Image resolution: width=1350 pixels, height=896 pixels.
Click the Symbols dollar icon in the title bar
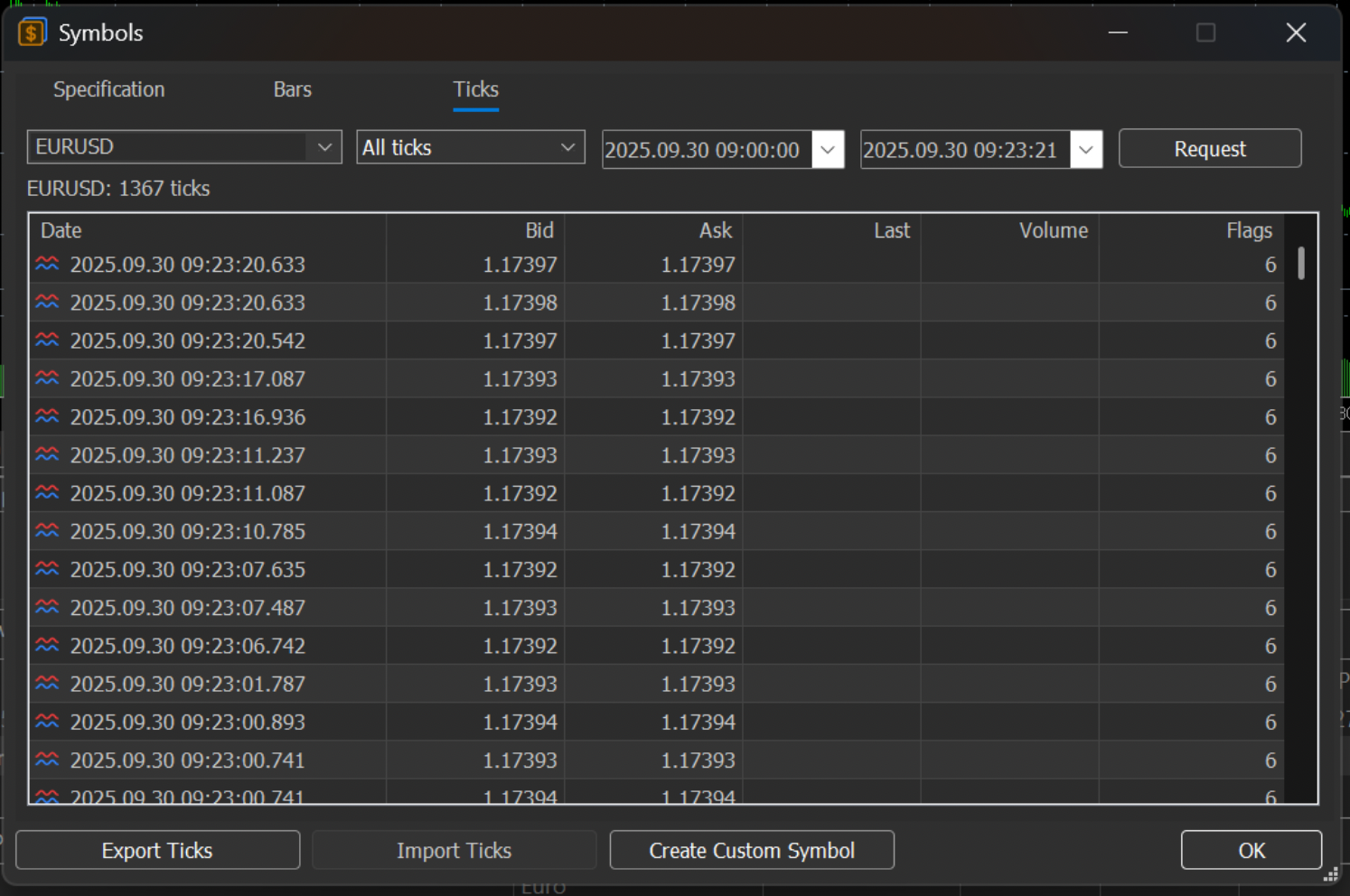[x=32, y=33]
